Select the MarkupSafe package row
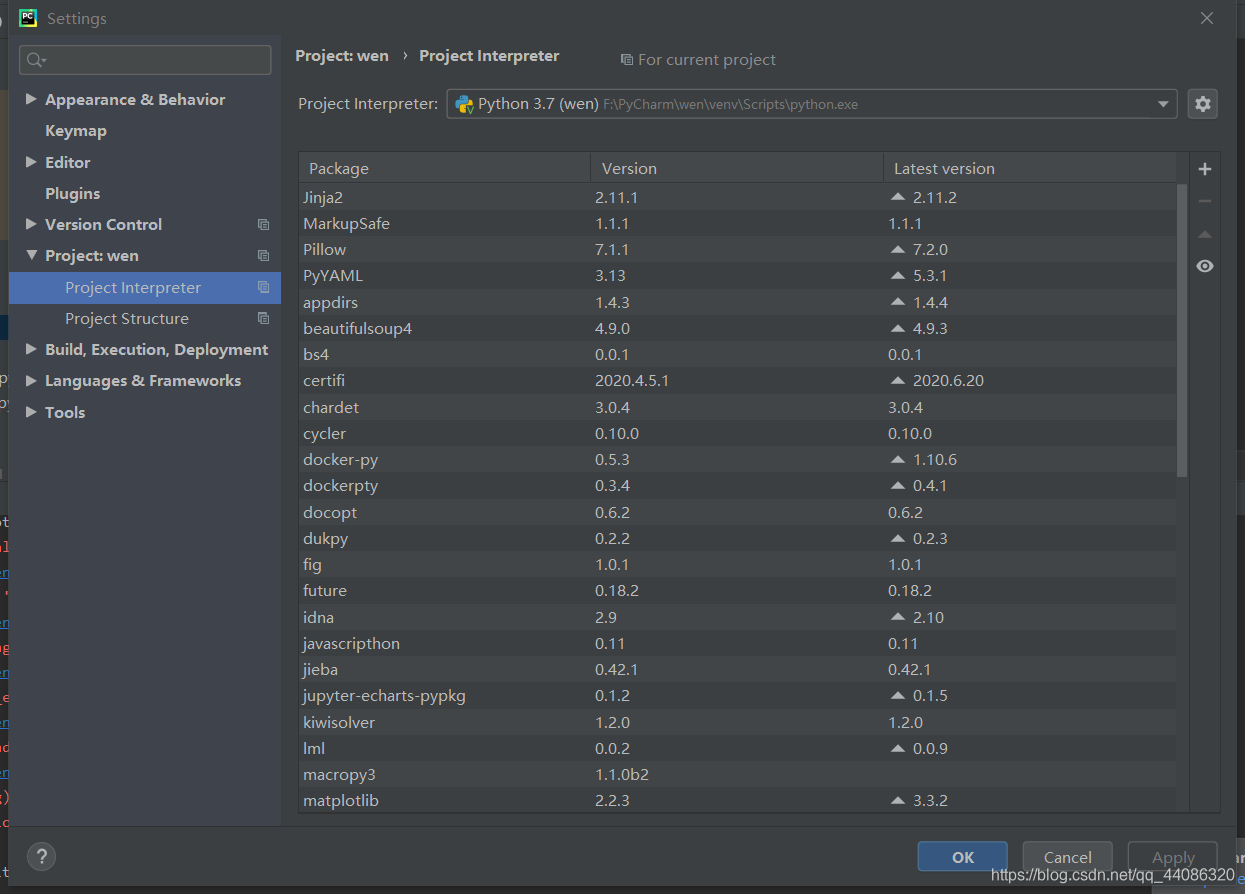 (738, 223)
